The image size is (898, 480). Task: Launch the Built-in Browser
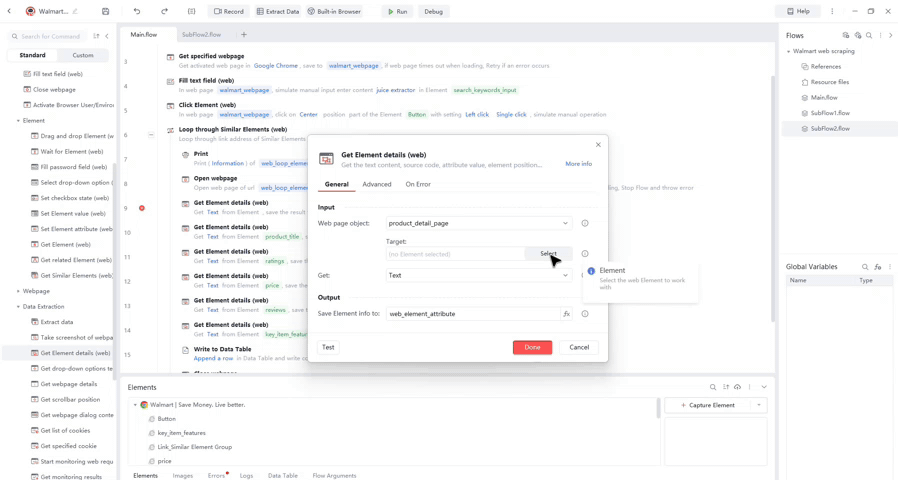click(334, 11)
